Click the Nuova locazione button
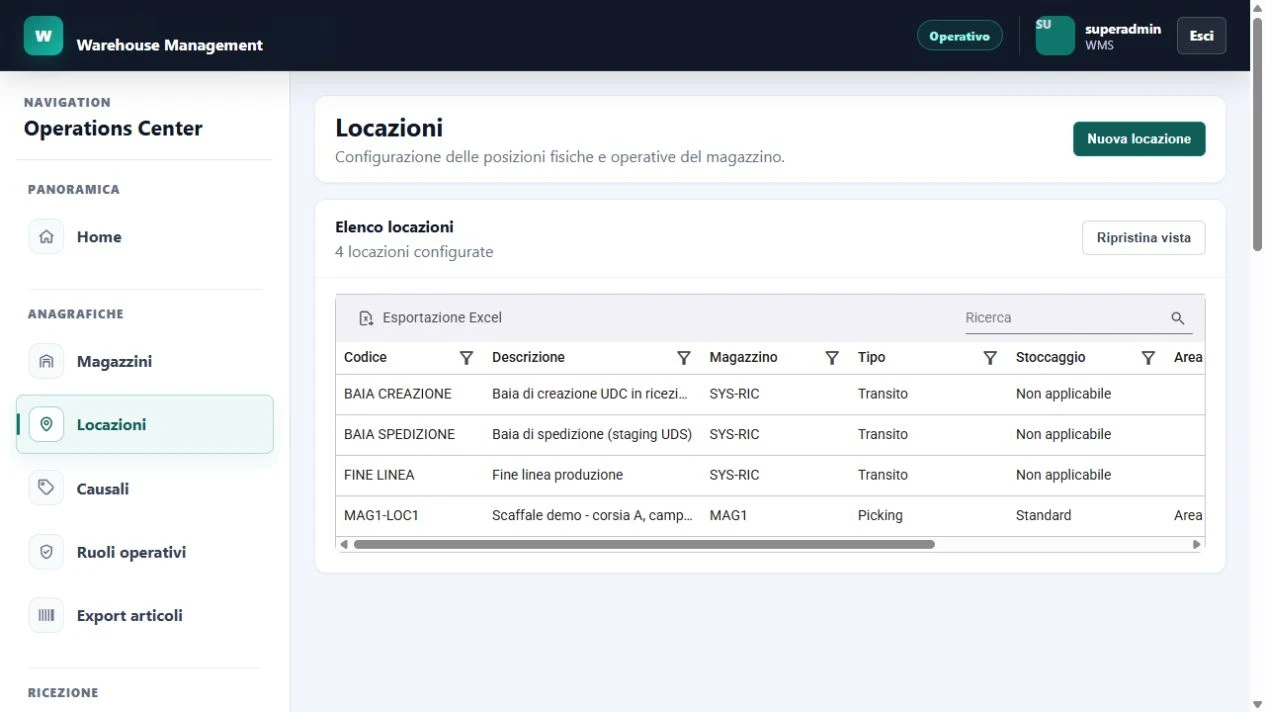 coord(1139,139)
